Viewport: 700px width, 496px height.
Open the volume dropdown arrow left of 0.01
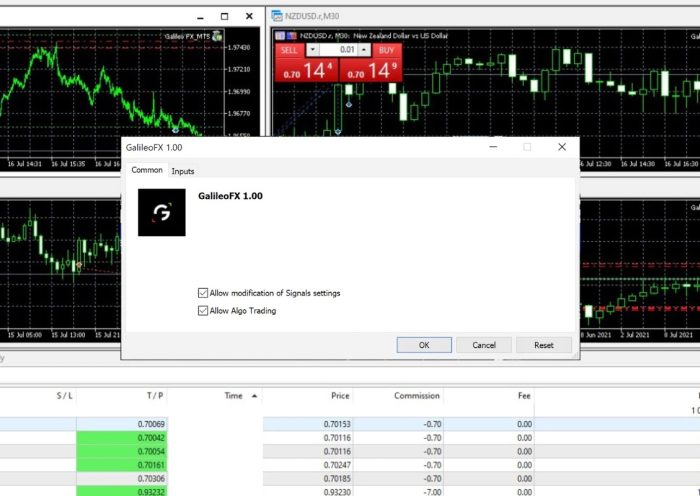[312, 50]
